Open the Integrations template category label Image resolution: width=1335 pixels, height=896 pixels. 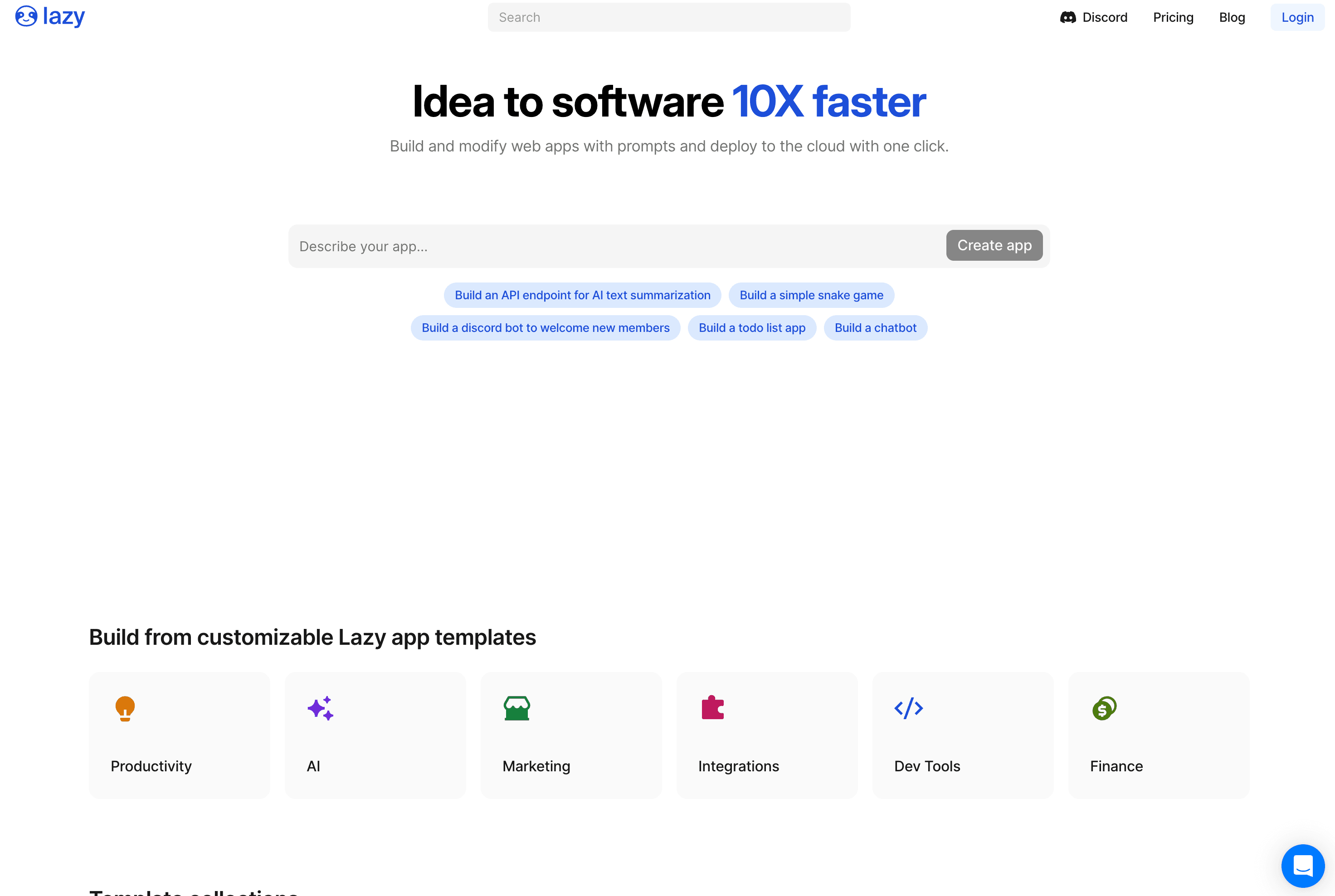[x=738, y=766]
